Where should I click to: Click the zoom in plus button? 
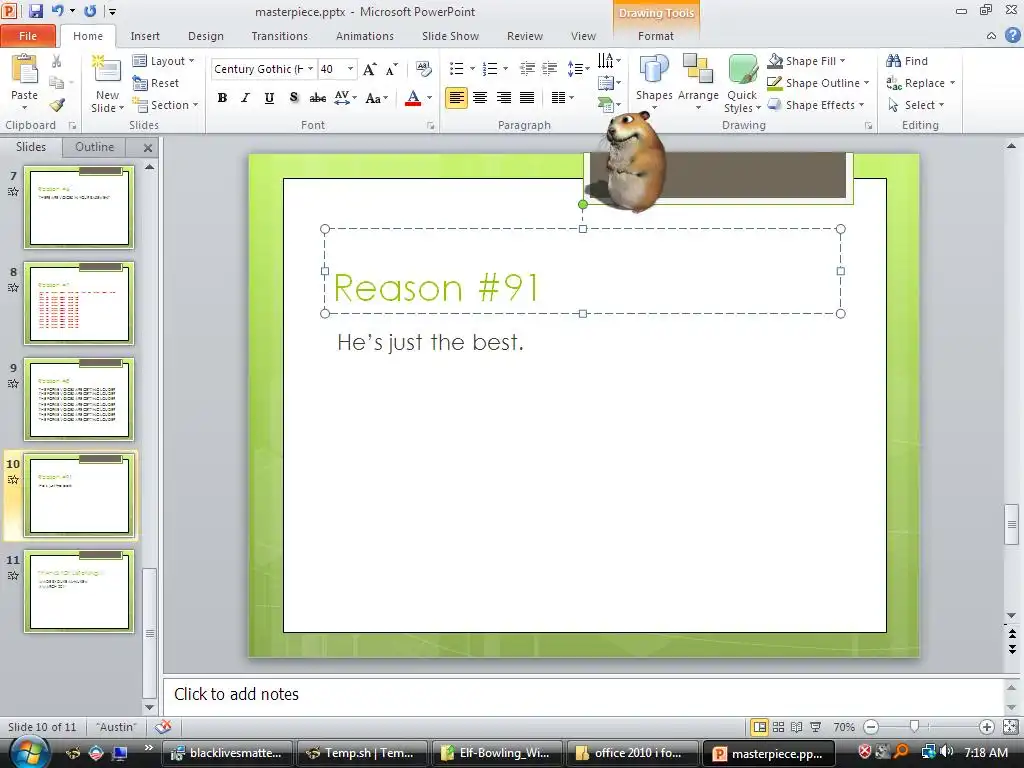(987, 727)
